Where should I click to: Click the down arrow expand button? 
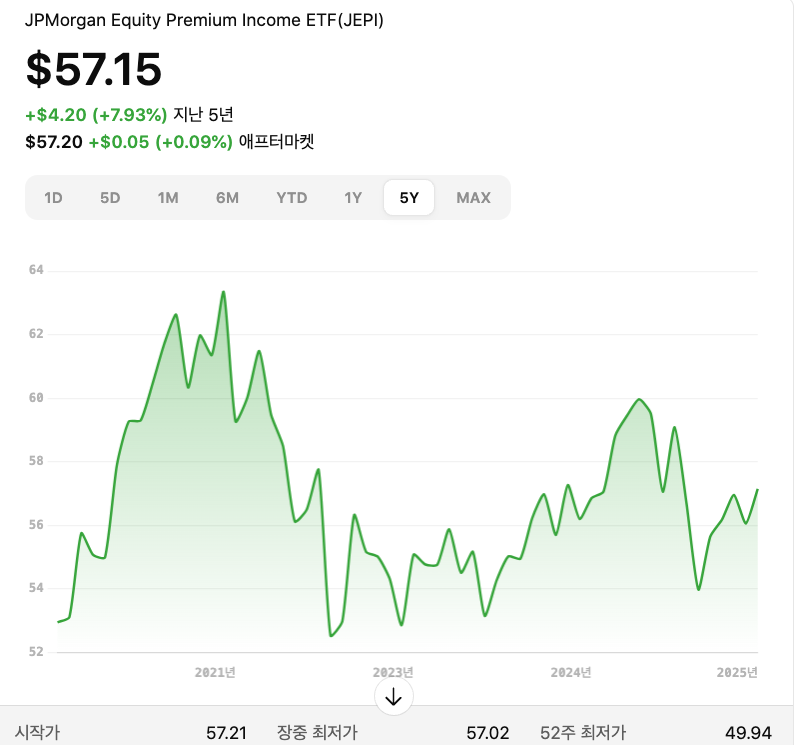(x=393, y=697)
